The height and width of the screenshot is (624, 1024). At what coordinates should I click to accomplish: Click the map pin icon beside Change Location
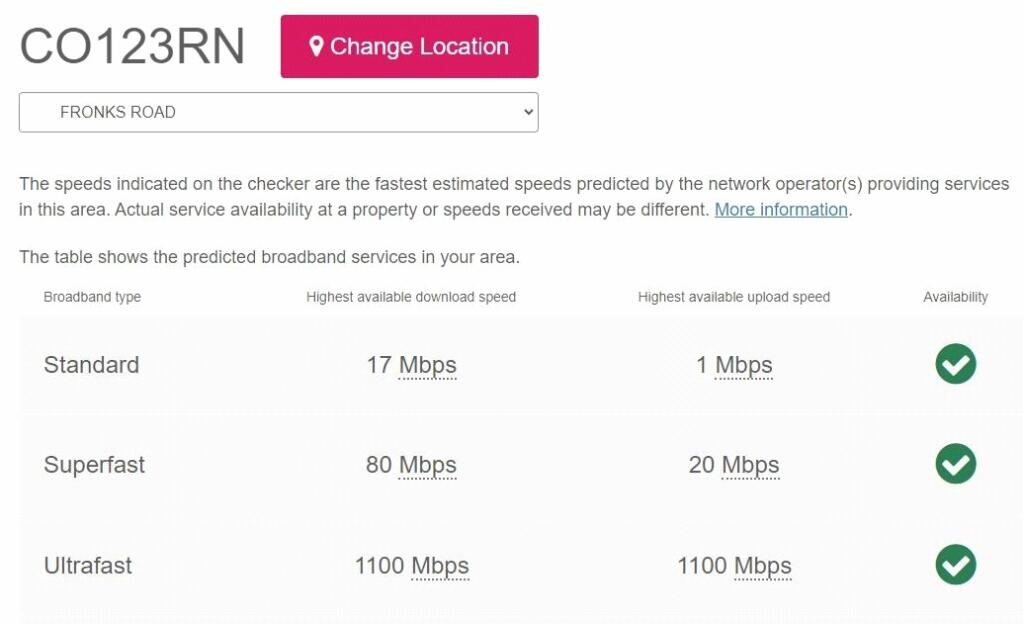tap(316, 46)
